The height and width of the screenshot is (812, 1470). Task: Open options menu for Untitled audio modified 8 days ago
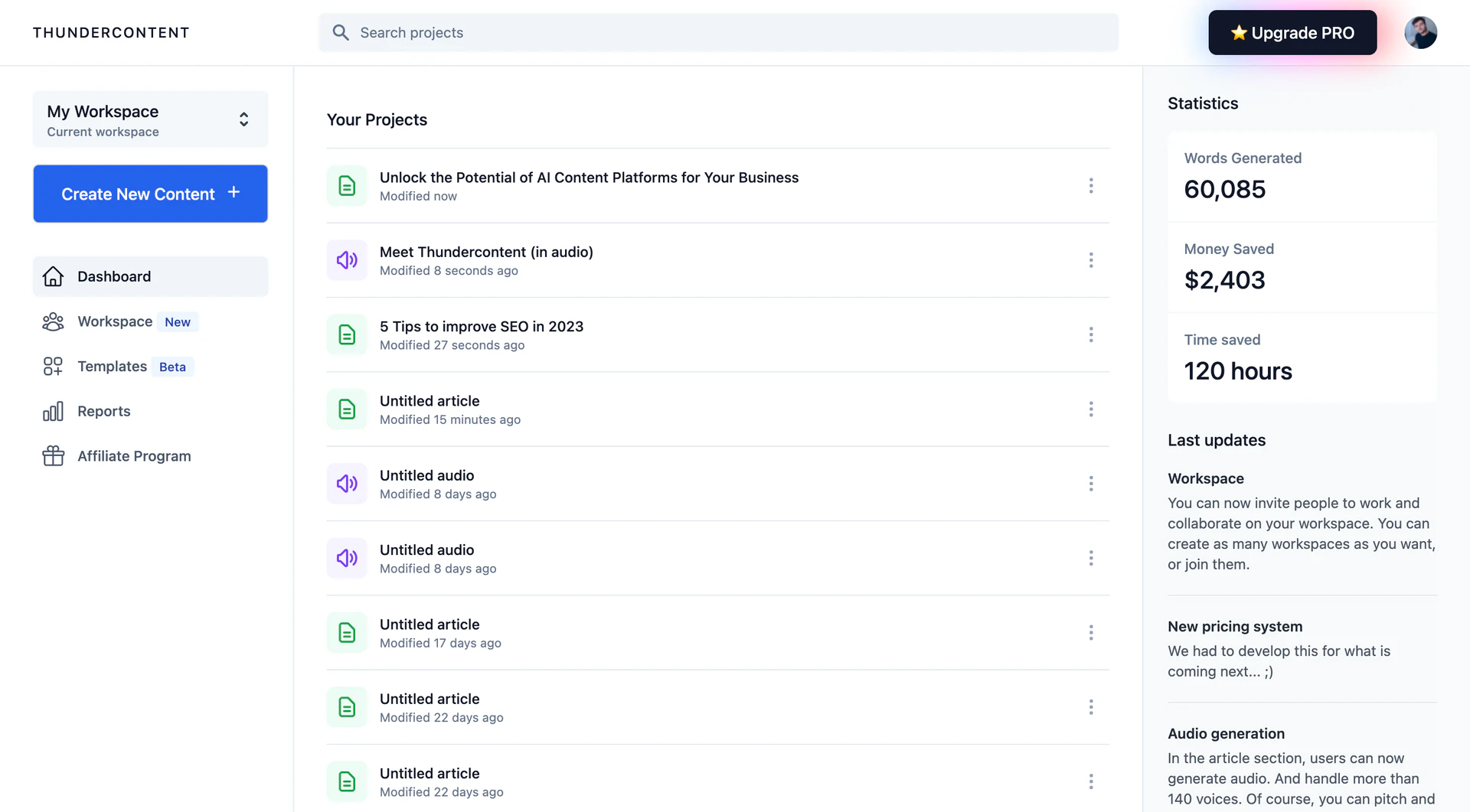point(1090,483)
